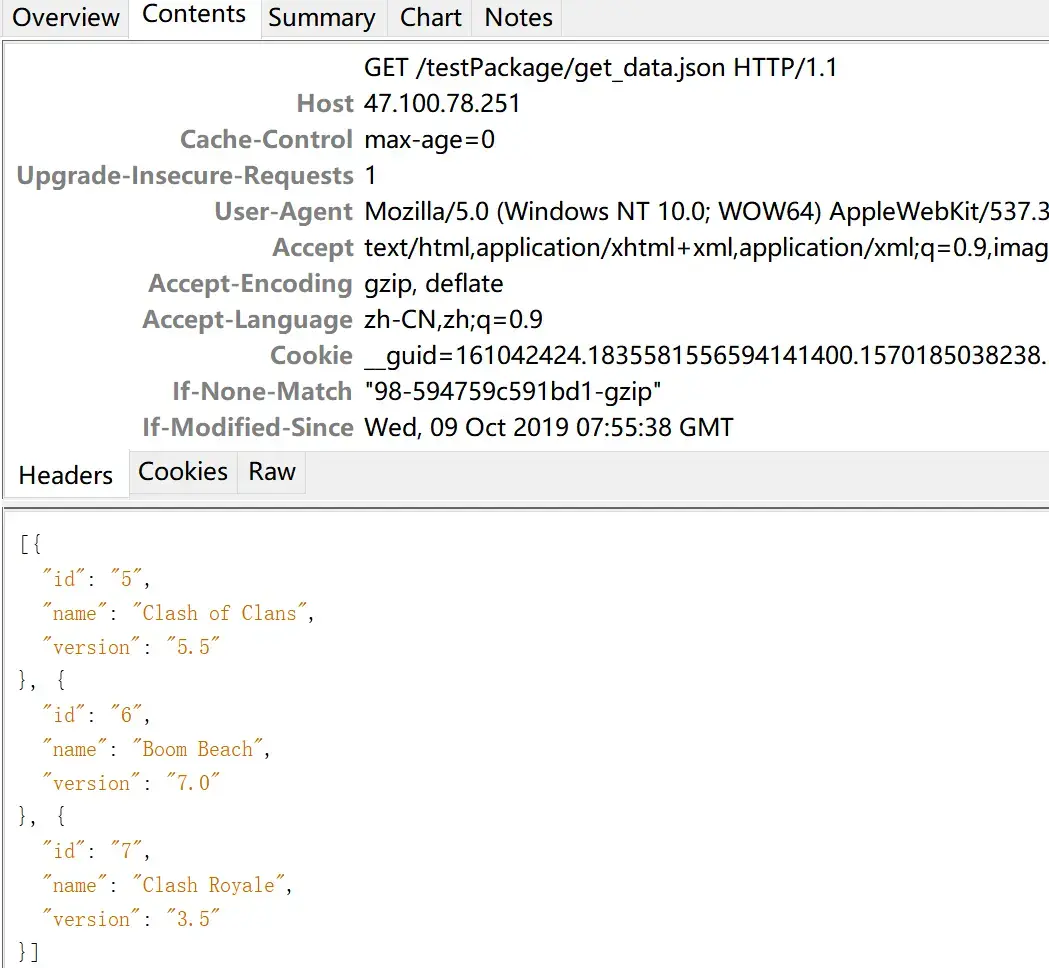Screen dimensions: 1049x968
Task: Click the text/html,application/xhtml+xml accept value
Action: [x=706, y=248]
